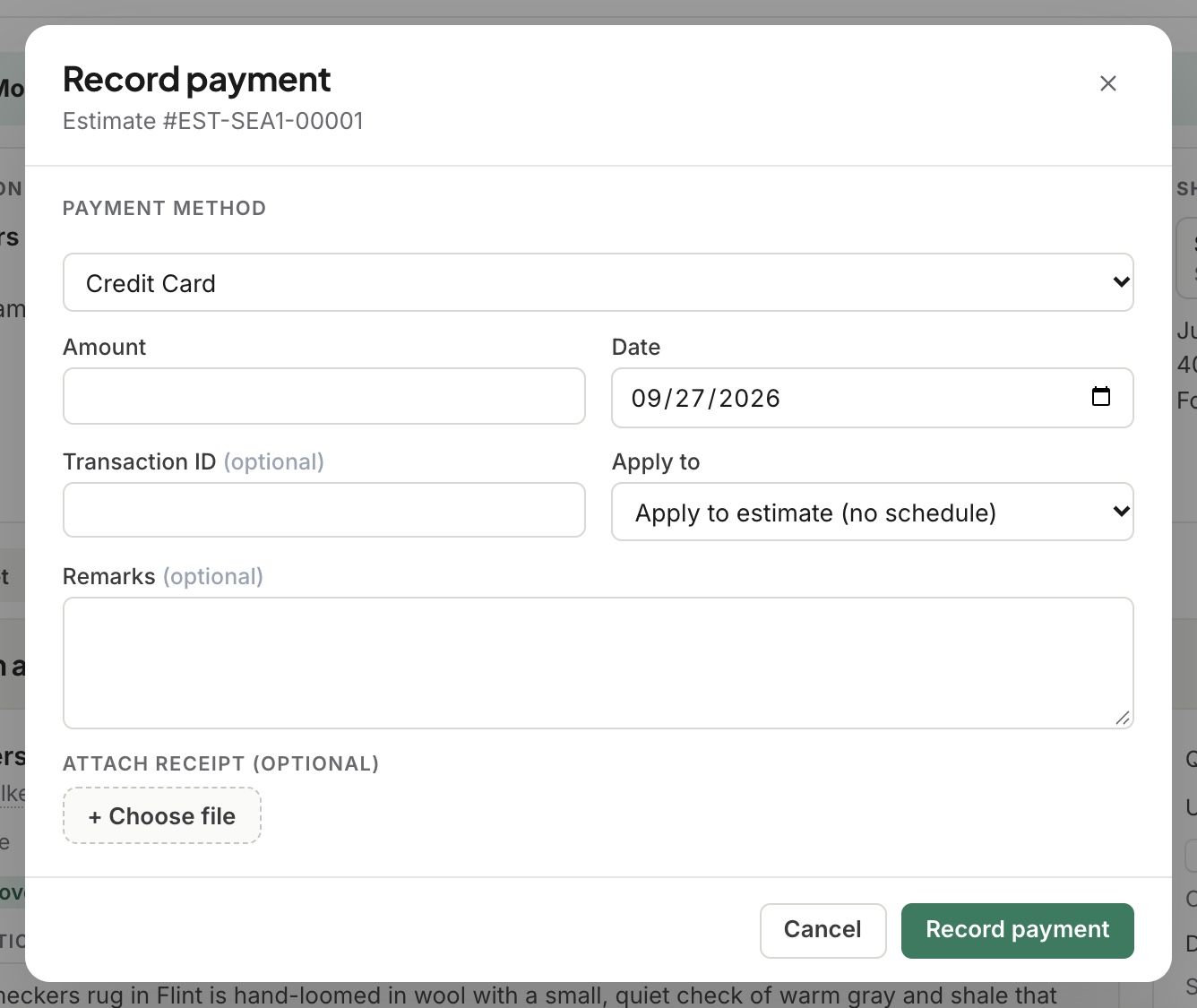Click the Amount input field

(323, 396)
